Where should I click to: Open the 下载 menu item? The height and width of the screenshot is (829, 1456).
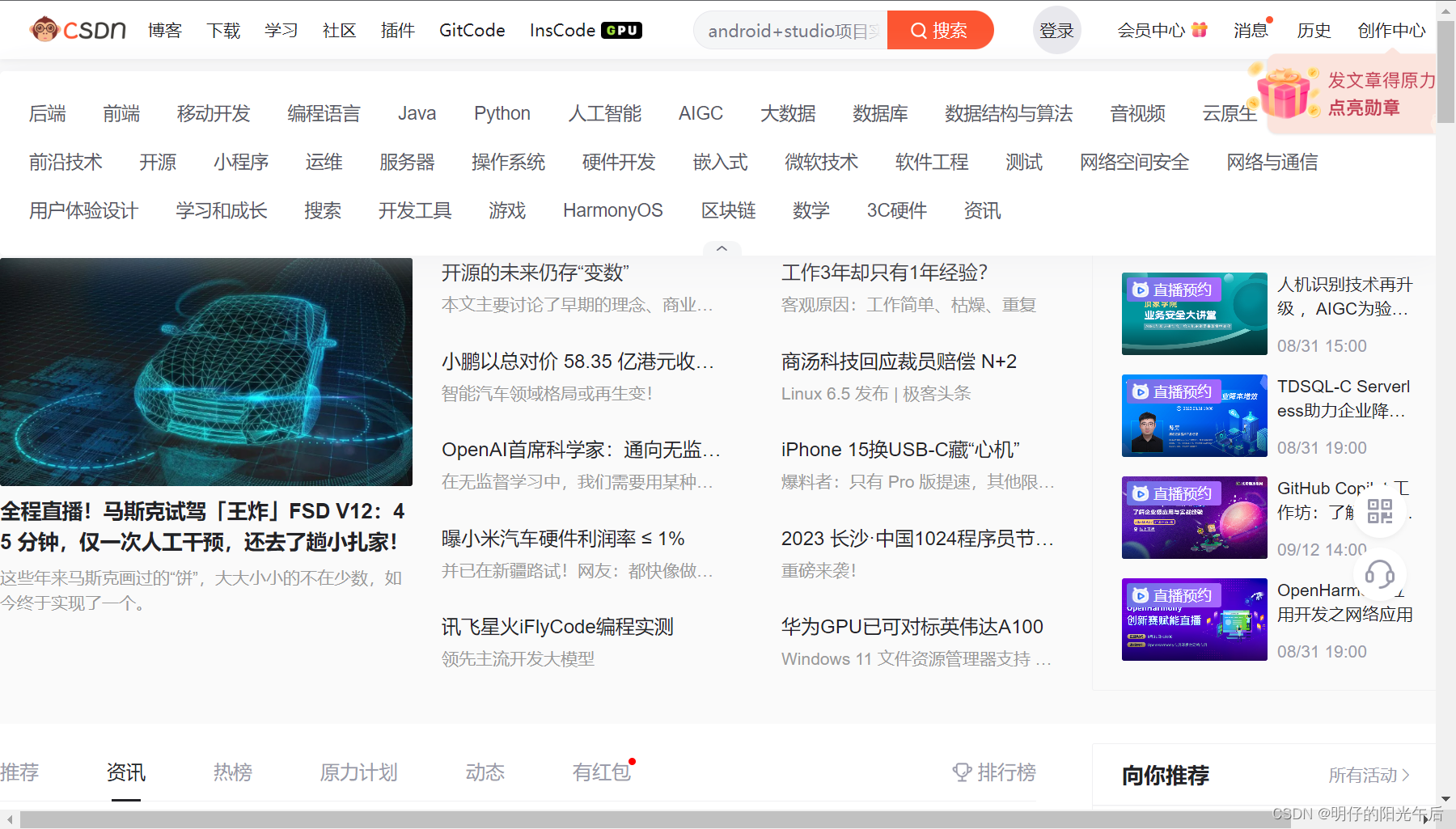(x=223, y=30)
